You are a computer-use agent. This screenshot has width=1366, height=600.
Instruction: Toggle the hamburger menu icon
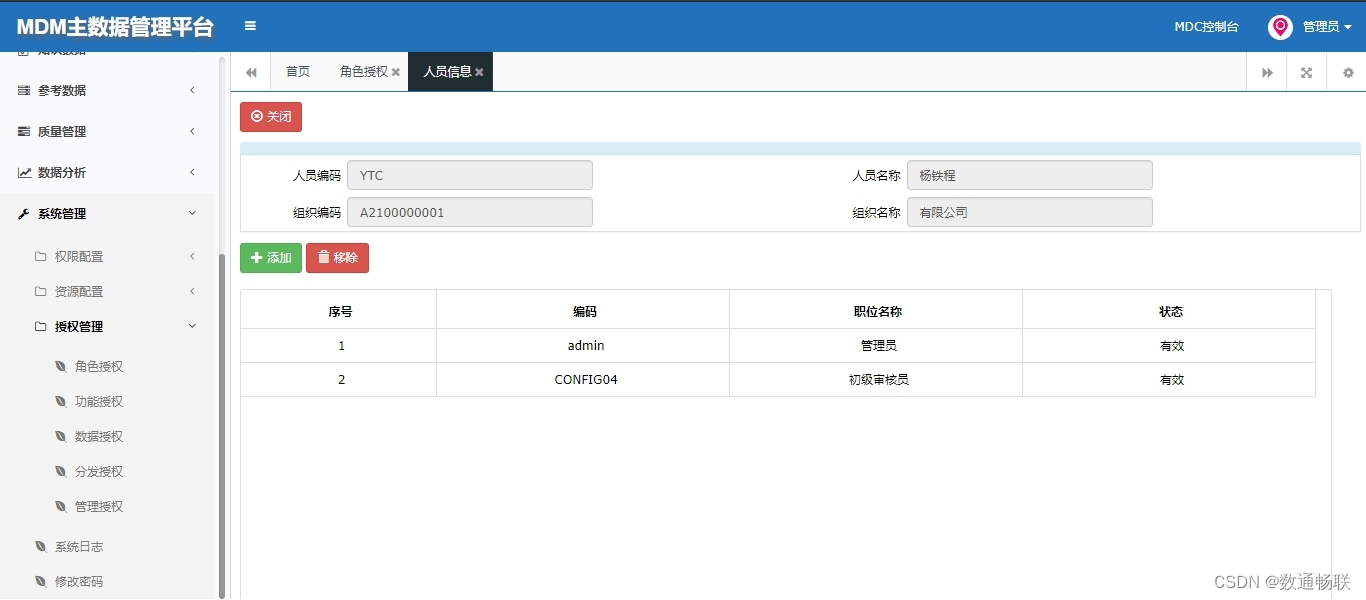[x=250, y=26]
